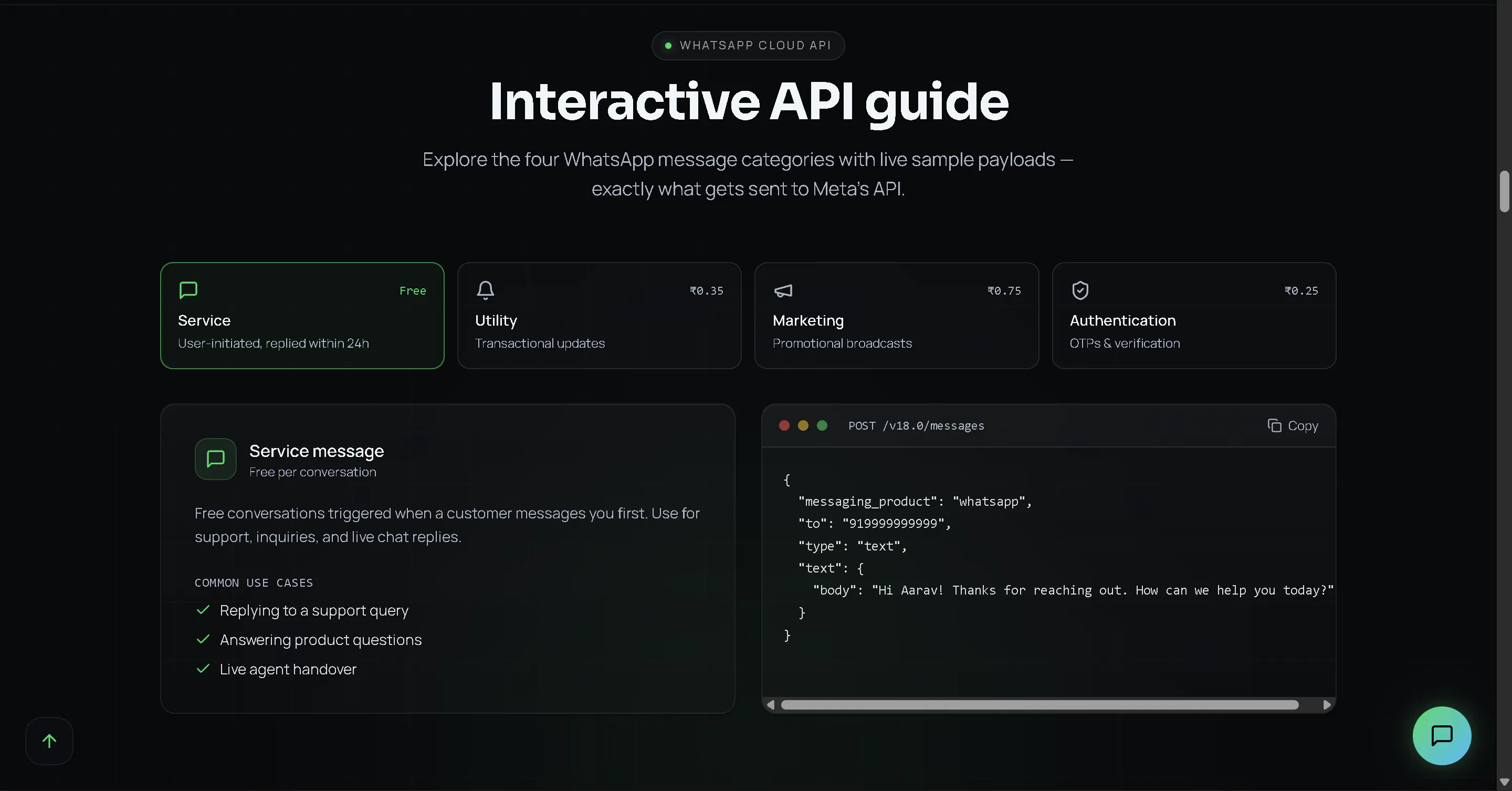Viewport: 1512px width, 791px height.
Task: Click the OTPs & verification subtitle
Action: (1124, 343)
